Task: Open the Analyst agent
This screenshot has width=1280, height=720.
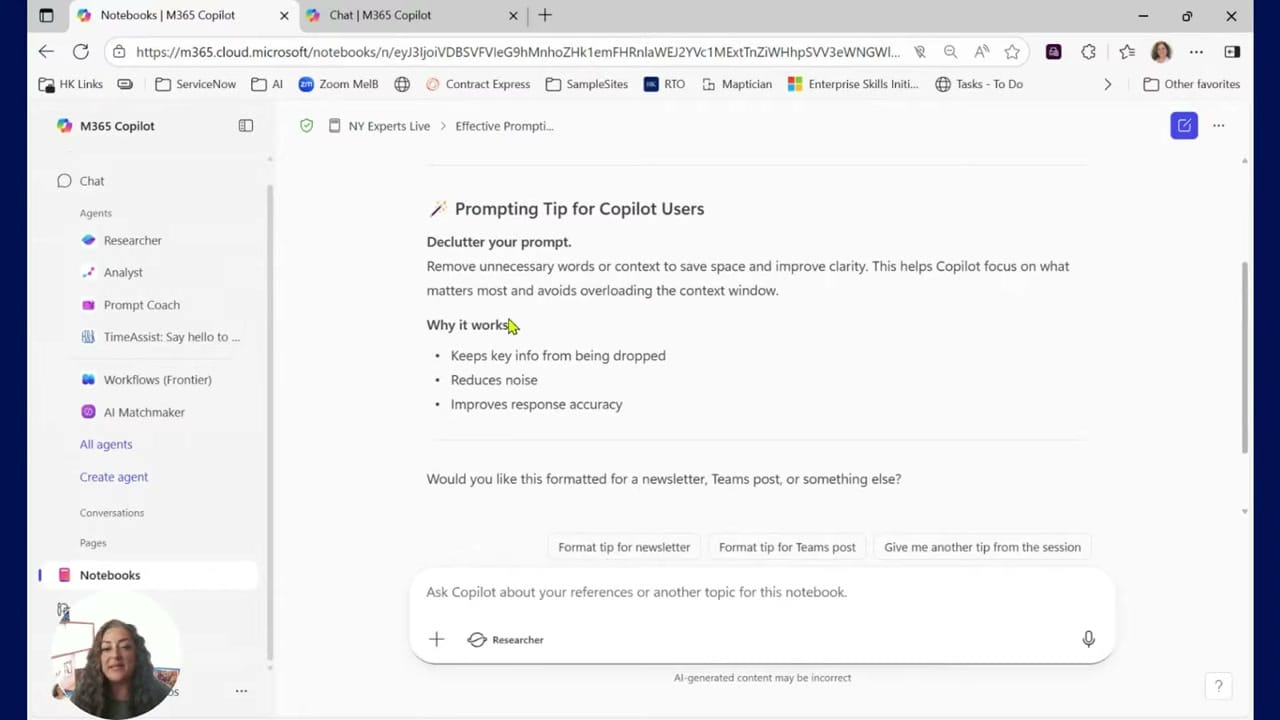Action: point(122,272)
